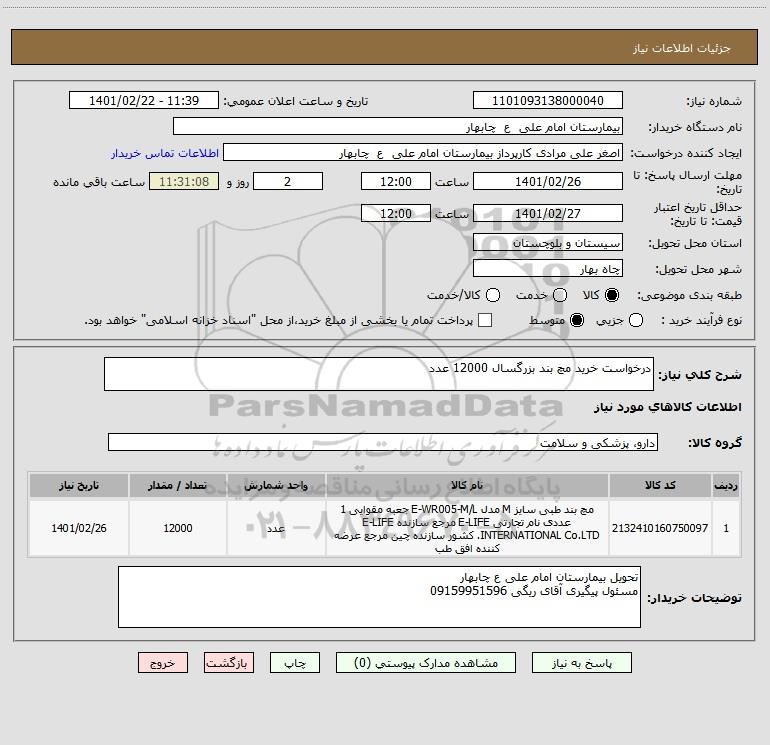The width and height of the screenshot is (770, 745).
Task: Click the request creator field اصغر علی مرادی
Action: click(x=423, y=153)
